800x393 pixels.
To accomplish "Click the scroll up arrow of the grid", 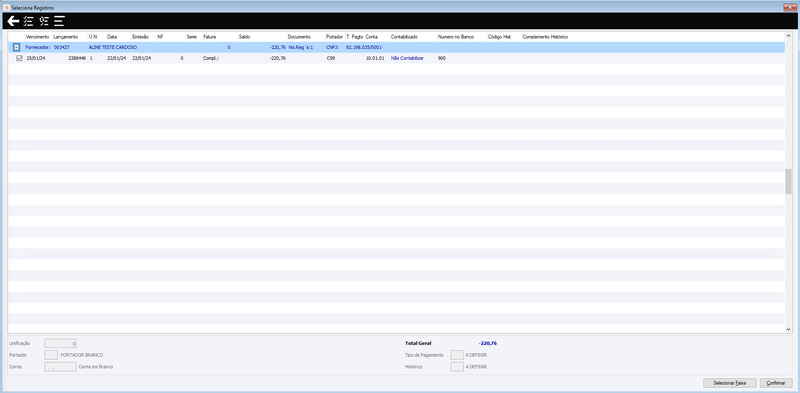I will point(788,36).
